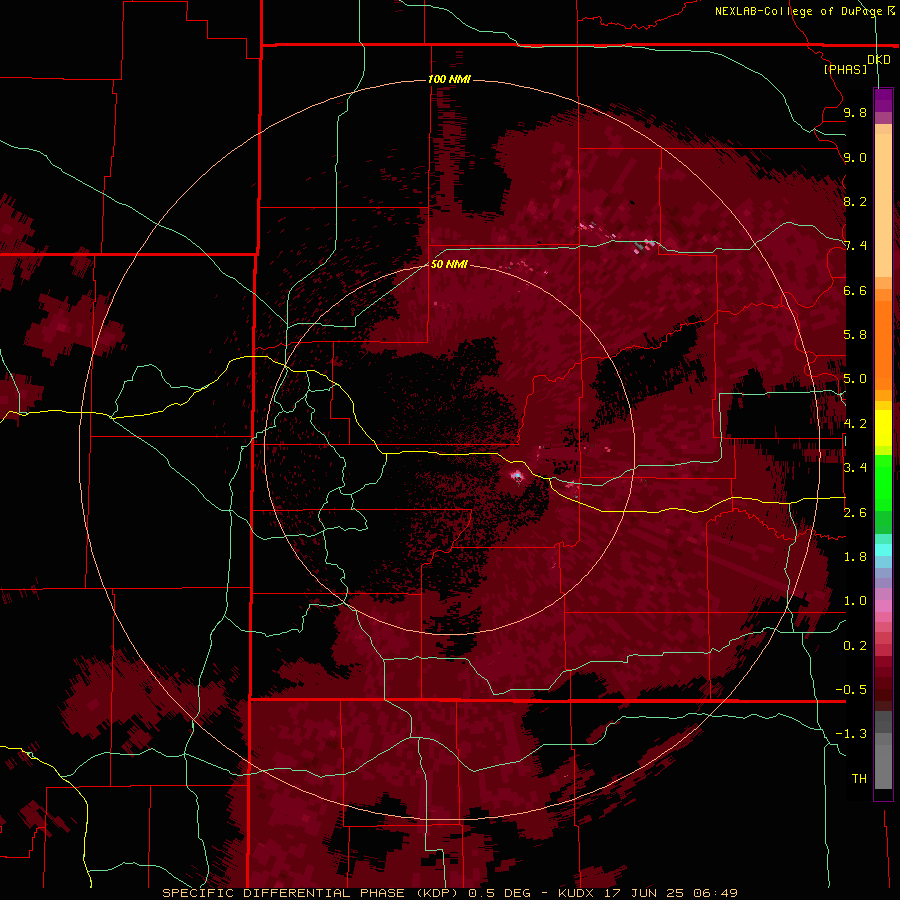Click the 7.4 value on the color scale
This screenshot has width=900, height=900.
tap(855, 246)
